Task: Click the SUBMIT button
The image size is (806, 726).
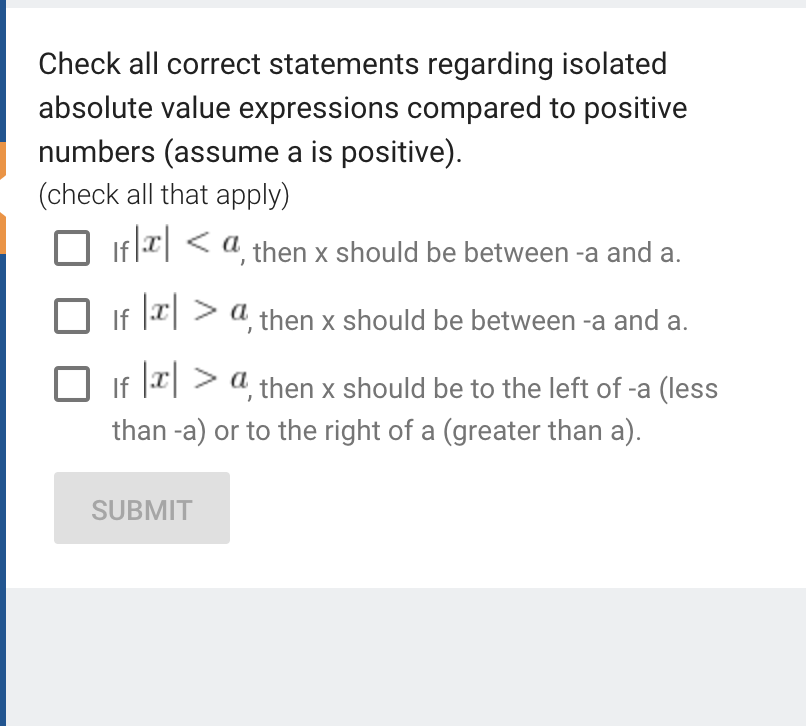Action: (x=141, y=508)
